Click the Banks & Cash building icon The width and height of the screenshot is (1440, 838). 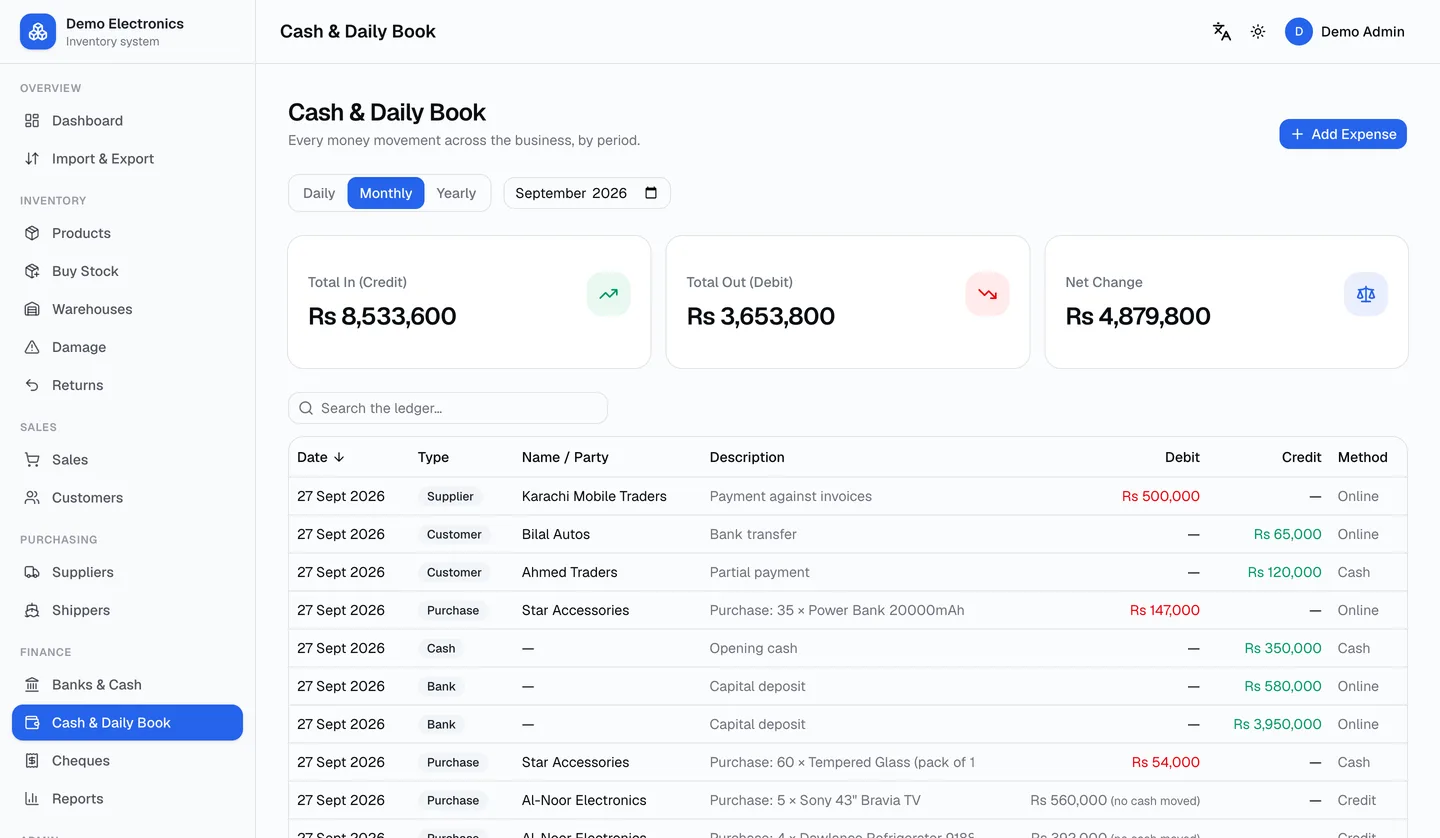pos(32,685)
